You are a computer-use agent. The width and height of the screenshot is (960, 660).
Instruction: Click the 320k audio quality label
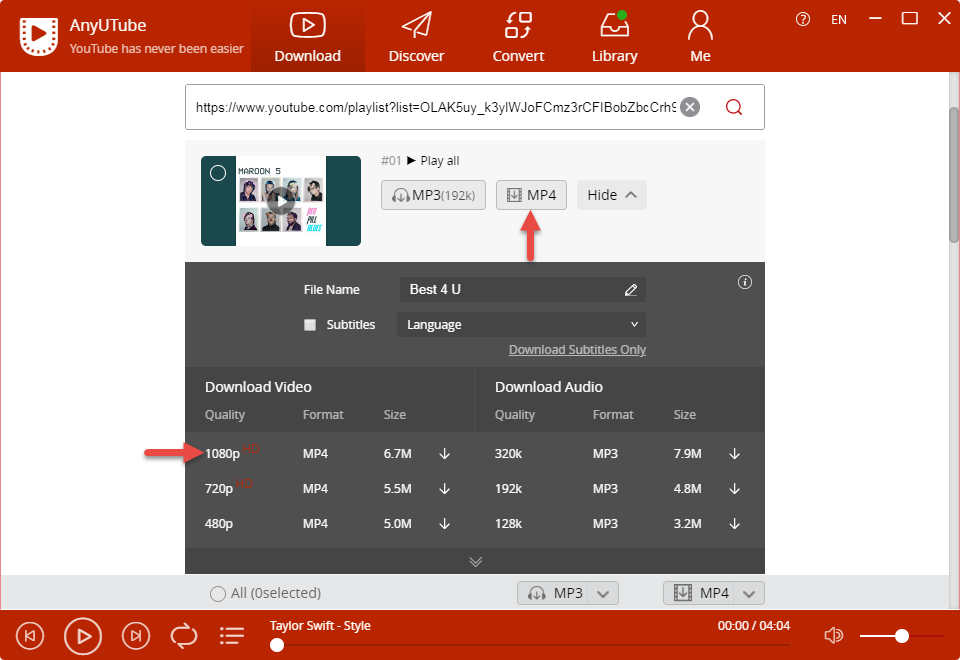coord(508,454)
